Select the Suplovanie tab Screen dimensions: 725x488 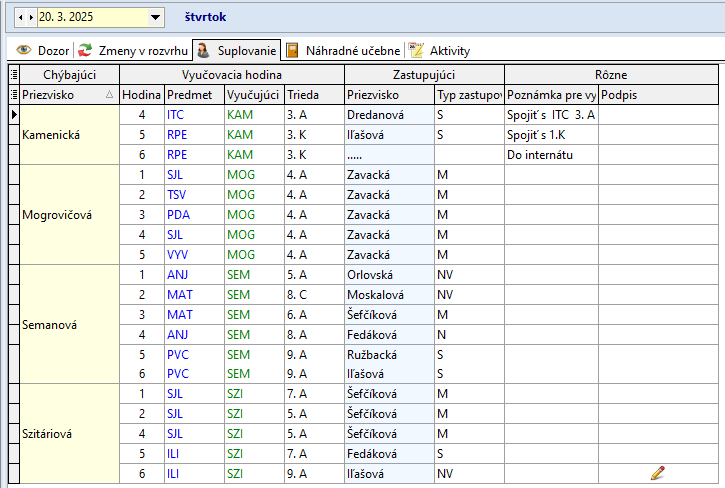tap(236, 50)
